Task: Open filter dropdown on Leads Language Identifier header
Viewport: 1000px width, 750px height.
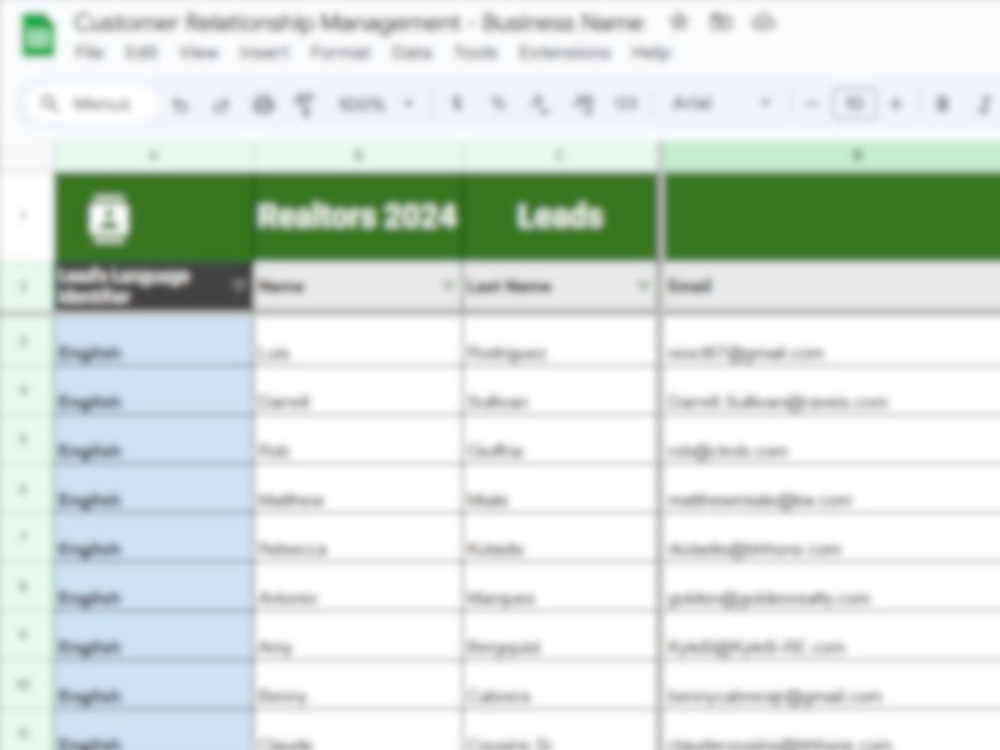Action: click(240, 285)
